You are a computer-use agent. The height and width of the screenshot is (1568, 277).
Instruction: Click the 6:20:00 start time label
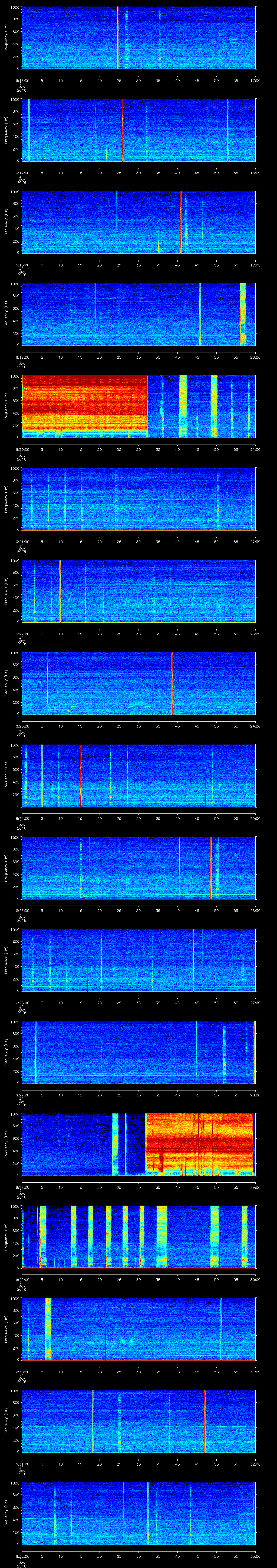click(x=22, y=449)
